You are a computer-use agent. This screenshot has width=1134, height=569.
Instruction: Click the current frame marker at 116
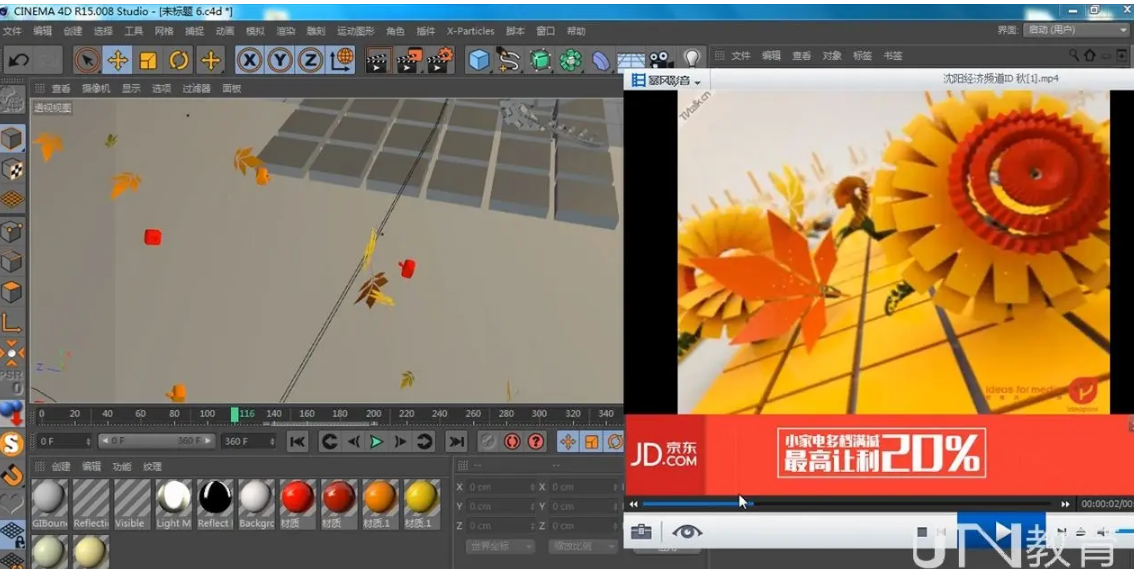click(x=235, y=414)
